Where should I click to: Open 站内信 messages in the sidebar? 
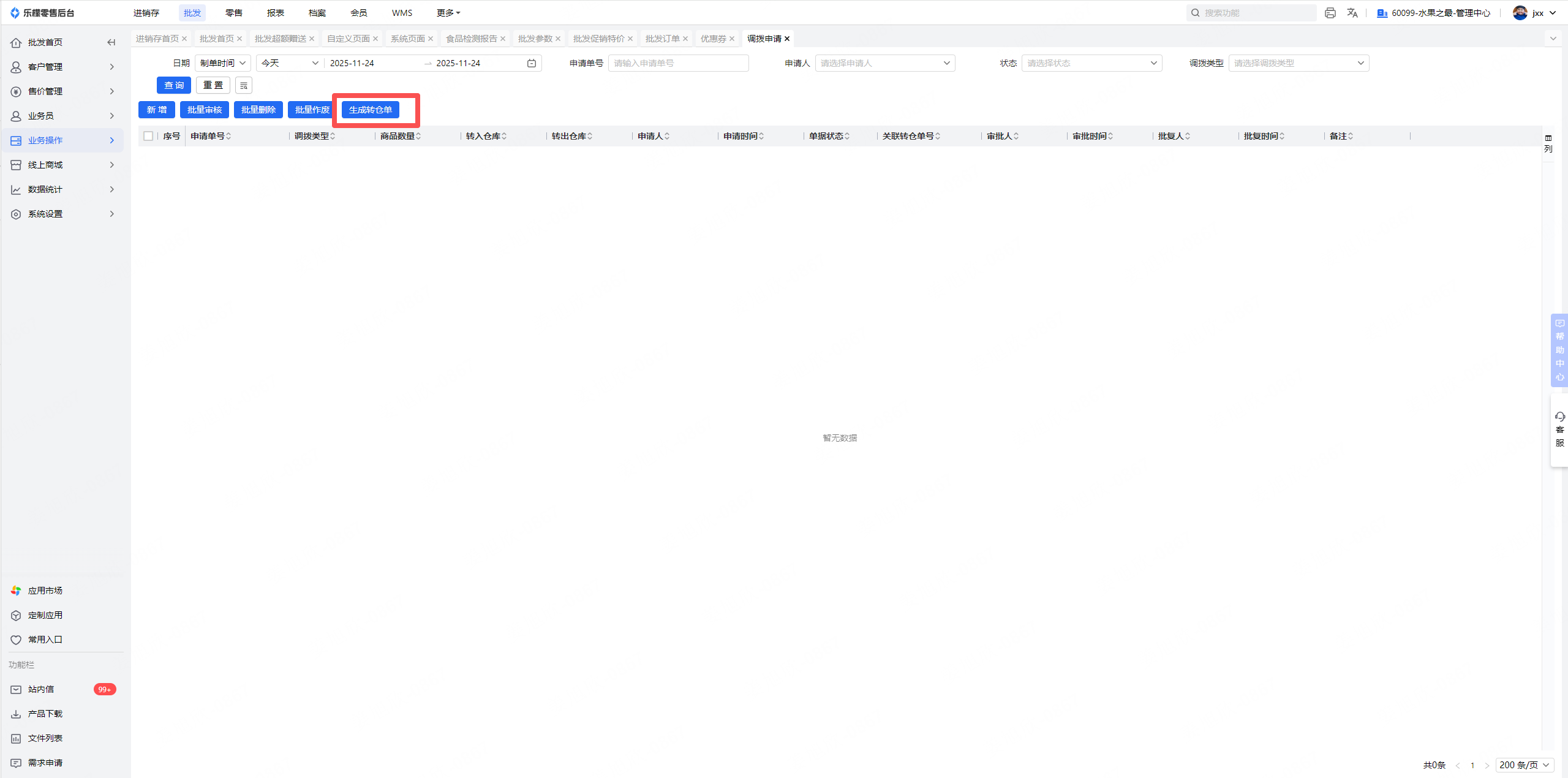click(41, 689)
